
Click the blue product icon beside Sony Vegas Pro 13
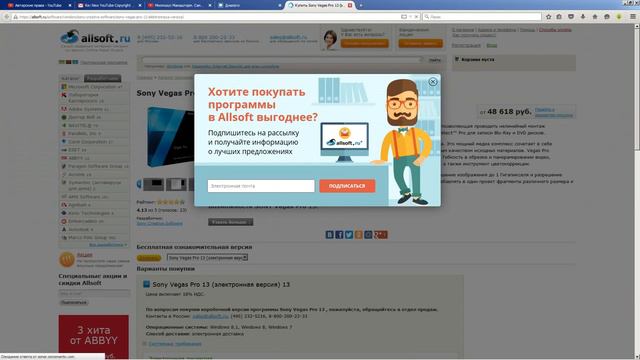coord(146,284)
